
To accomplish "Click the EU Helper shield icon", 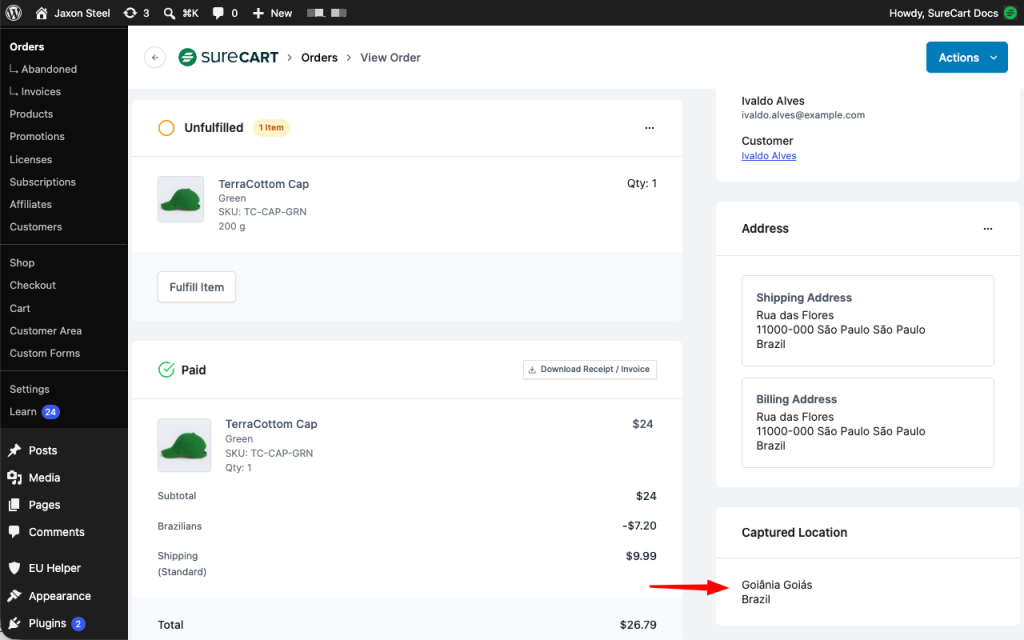I will coord(14,568).
